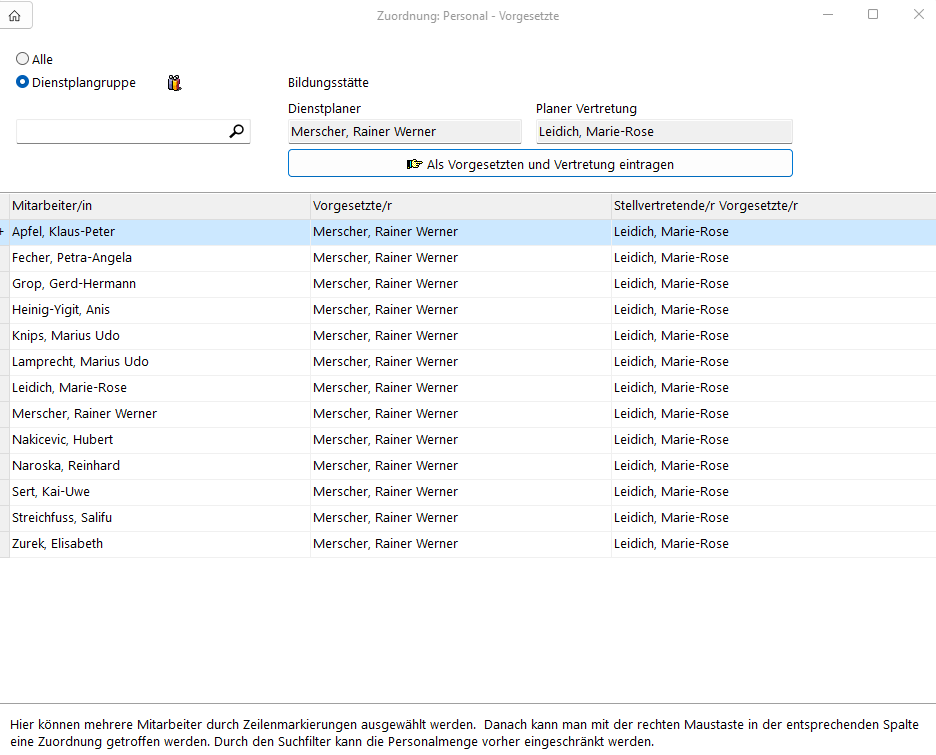Open the Dienstplangruppe selection via the colorful group icon

(x=174, y=82)
